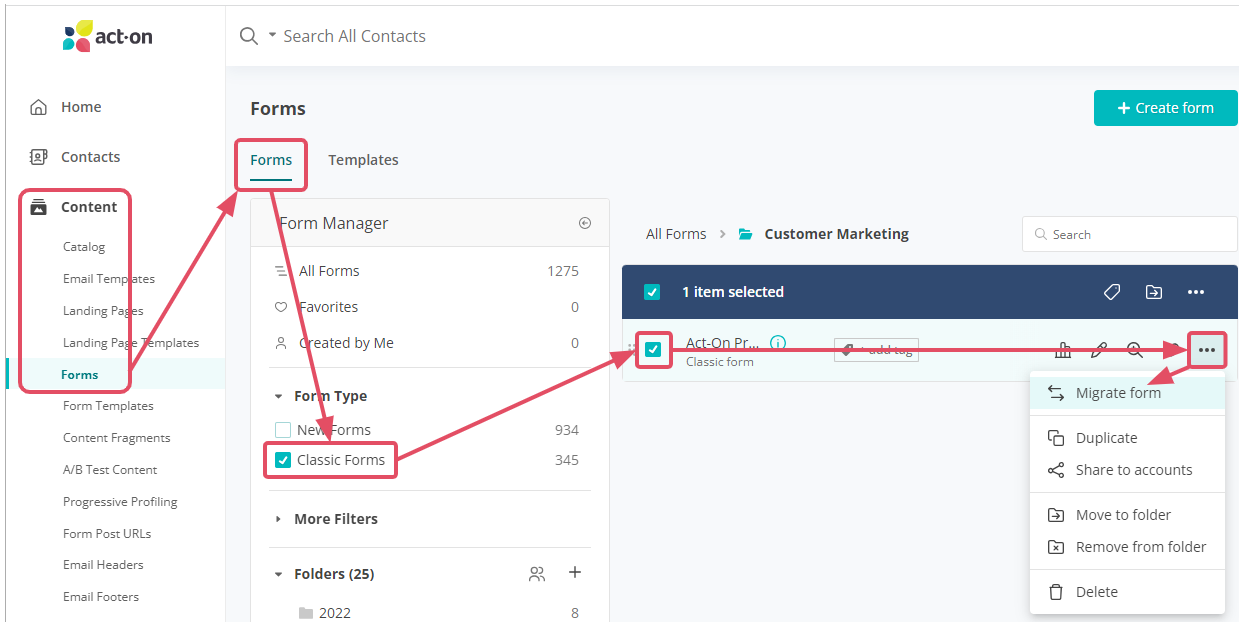Click the Content stack icon
The image size is (1239, 622).
pos(38,207)
